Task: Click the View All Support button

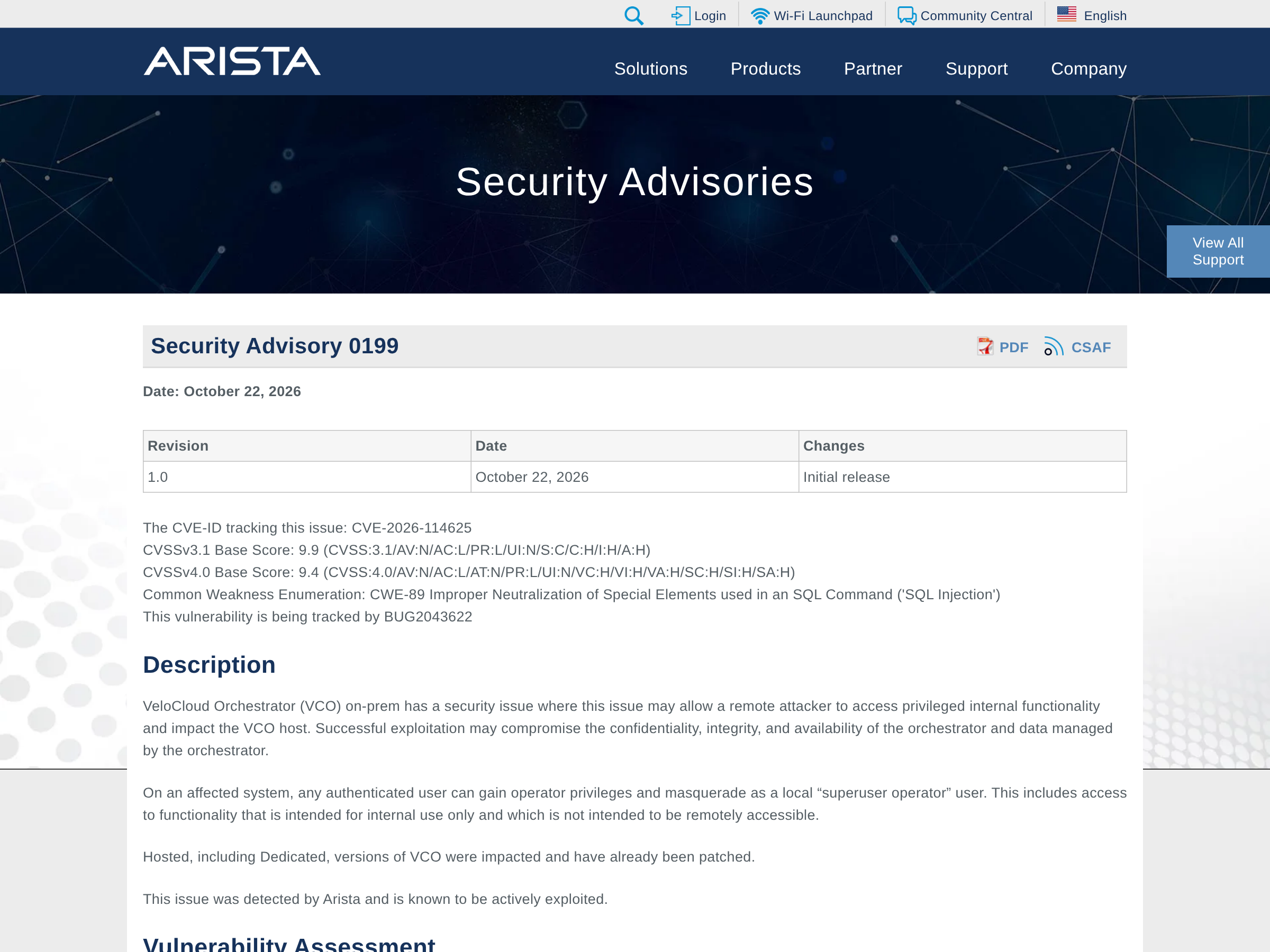Action: click(x=1218, y=251)
